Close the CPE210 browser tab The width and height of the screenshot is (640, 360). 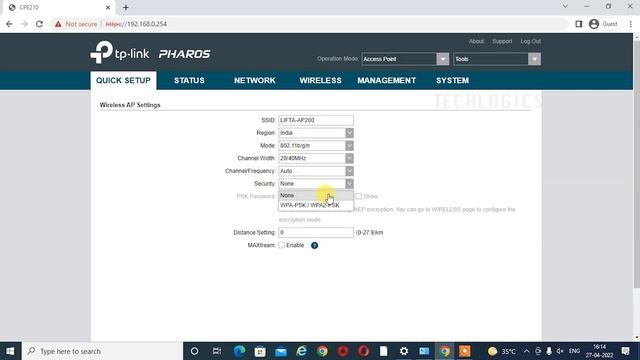(108, 7)
